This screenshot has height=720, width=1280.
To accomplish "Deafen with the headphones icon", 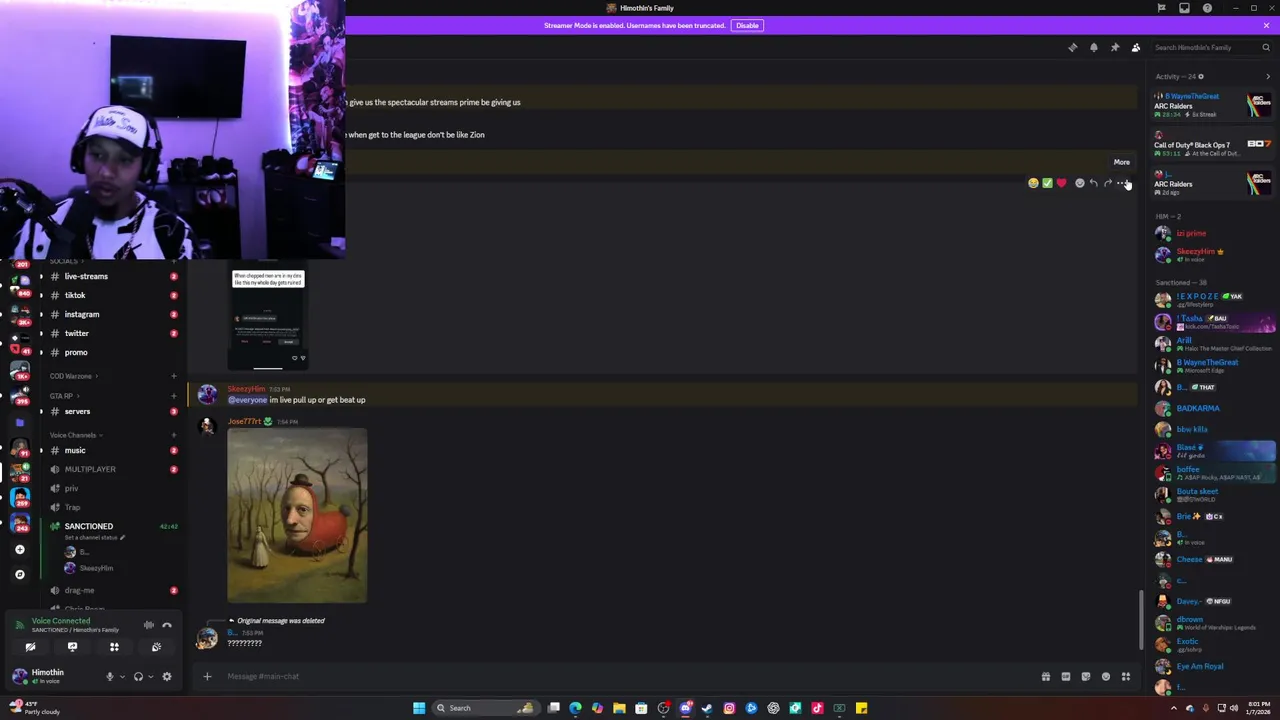I will (138, 677).
